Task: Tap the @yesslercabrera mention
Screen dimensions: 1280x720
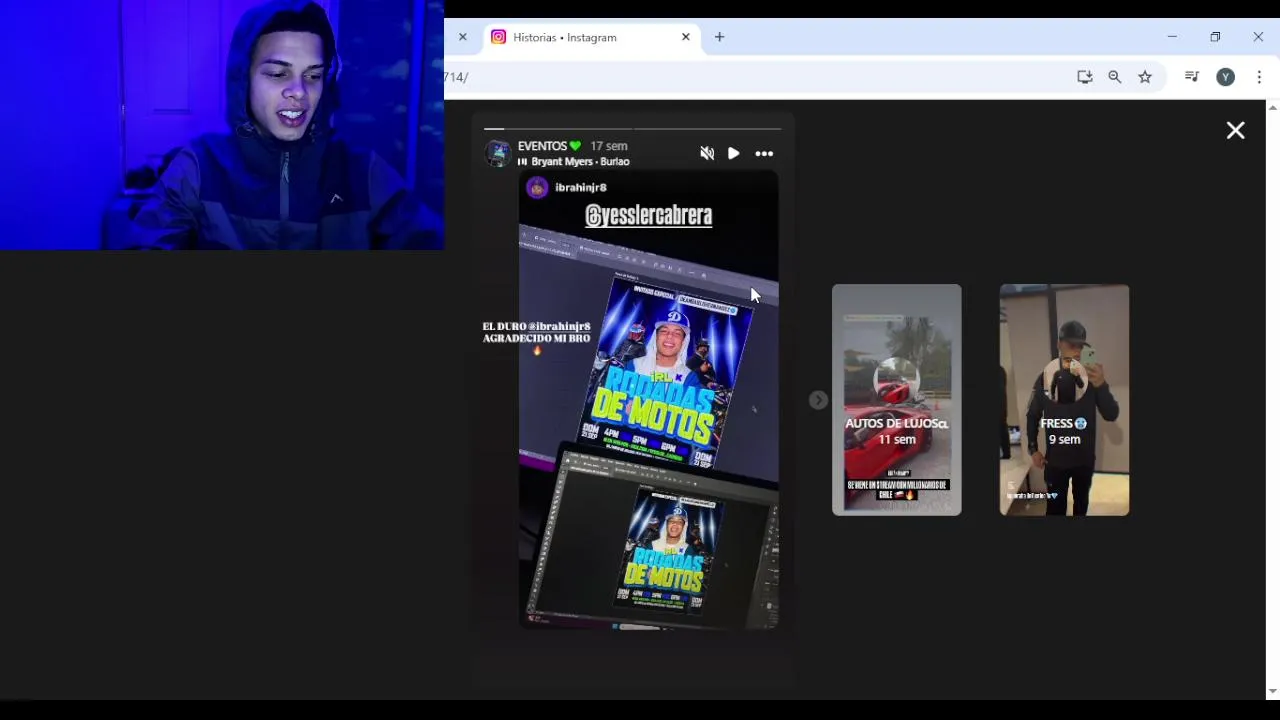Action: click(x=649, y=216)
